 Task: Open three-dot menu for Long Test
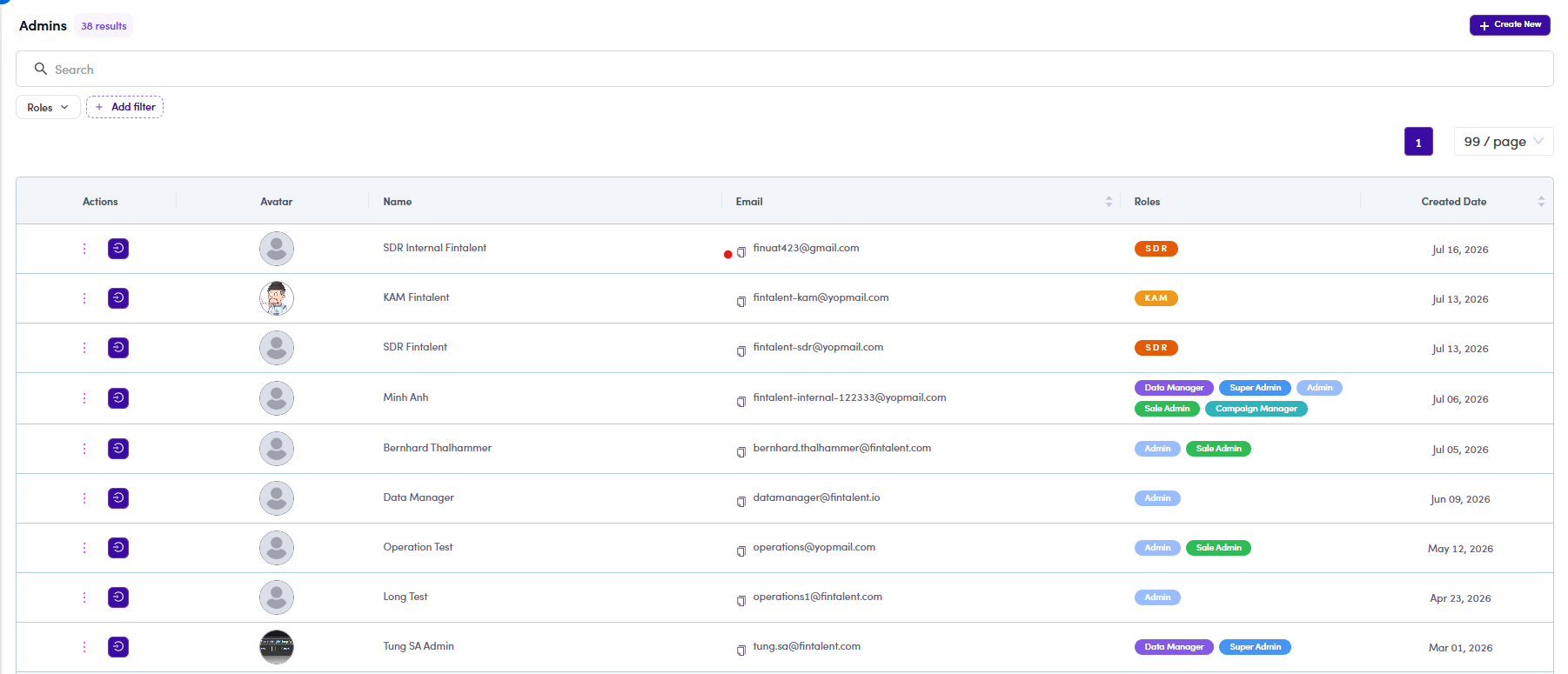pyautogui.click(x=84, y=597)
